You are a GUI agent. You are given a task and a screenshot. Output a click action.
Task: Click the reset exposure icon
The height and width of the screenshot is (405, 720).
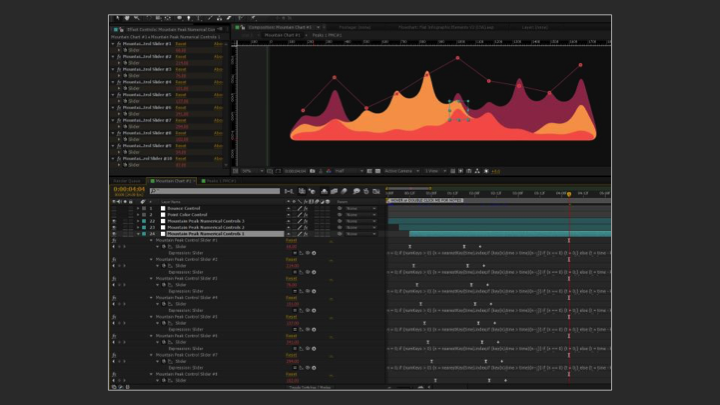[486, 171]
